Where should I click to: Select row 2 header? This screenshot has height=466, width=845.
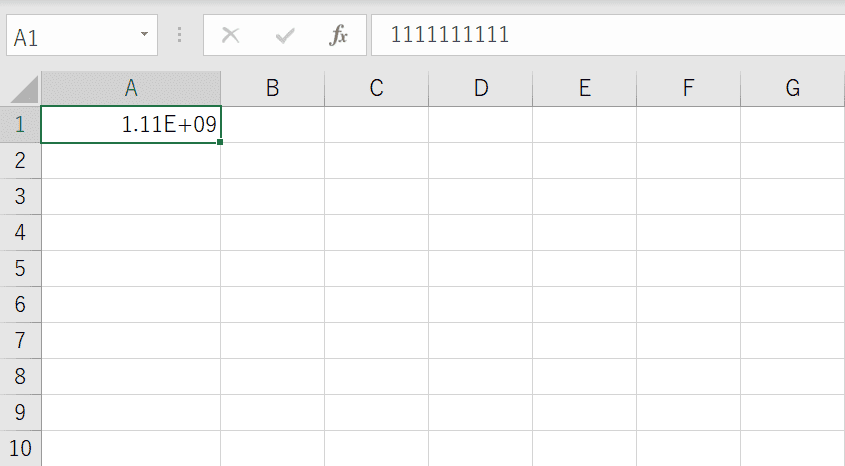point(20,161)
